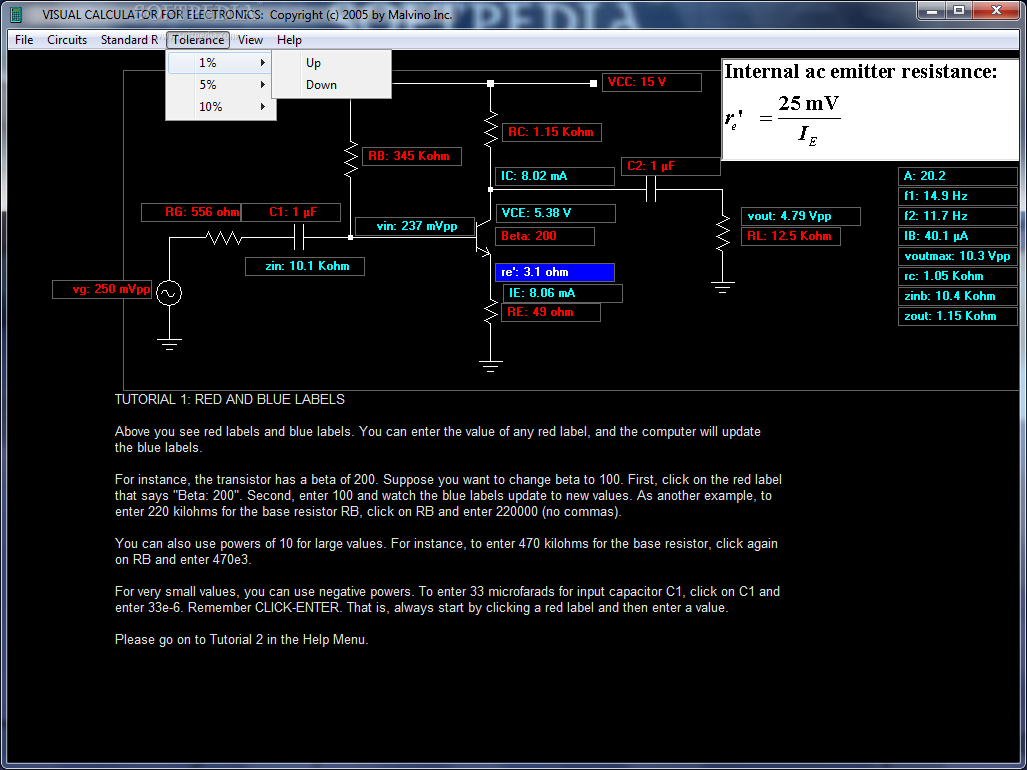1027x770 pixels.
Task: Click the calculator app icon in title bar
Action: (16, 14)
